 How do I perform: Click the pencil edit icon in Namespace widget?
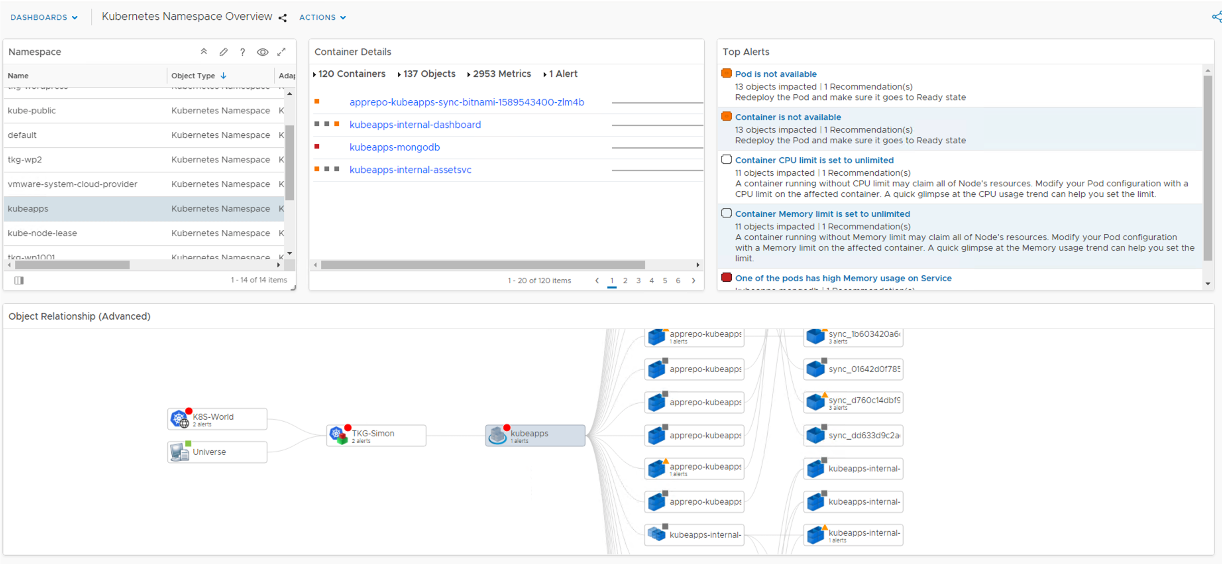[223, 52]
